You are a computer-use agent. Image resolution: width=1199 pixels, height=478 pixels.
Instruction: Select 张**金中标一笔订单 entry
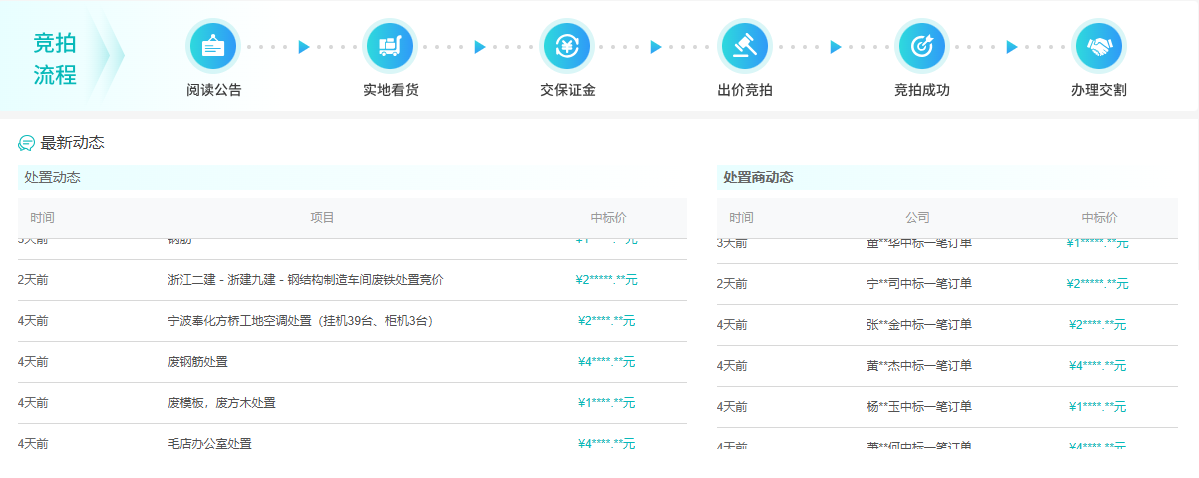point(918,325)
